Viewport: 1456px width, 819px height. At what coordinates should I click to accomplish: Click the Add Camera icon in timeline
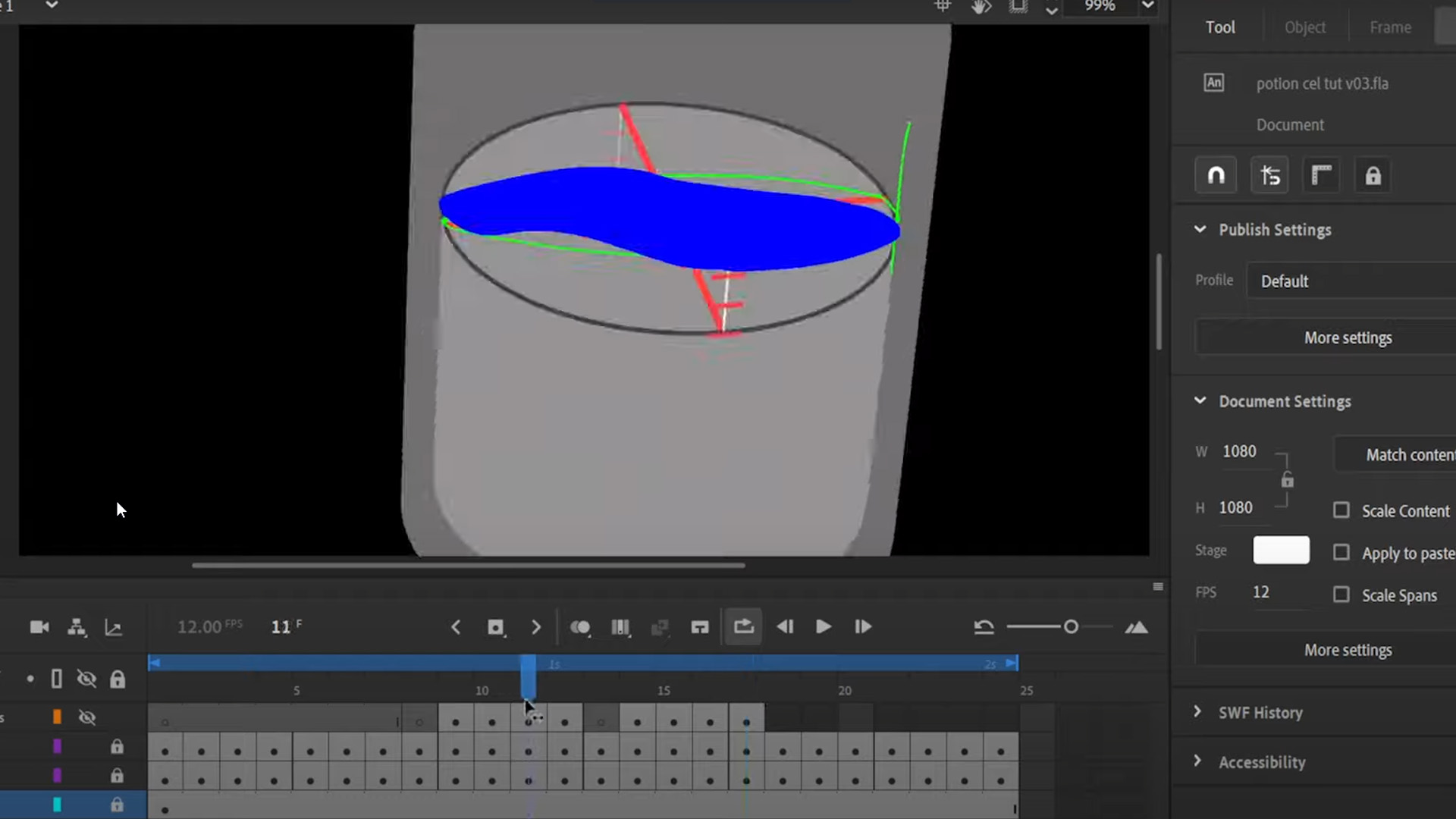point(39,627)
